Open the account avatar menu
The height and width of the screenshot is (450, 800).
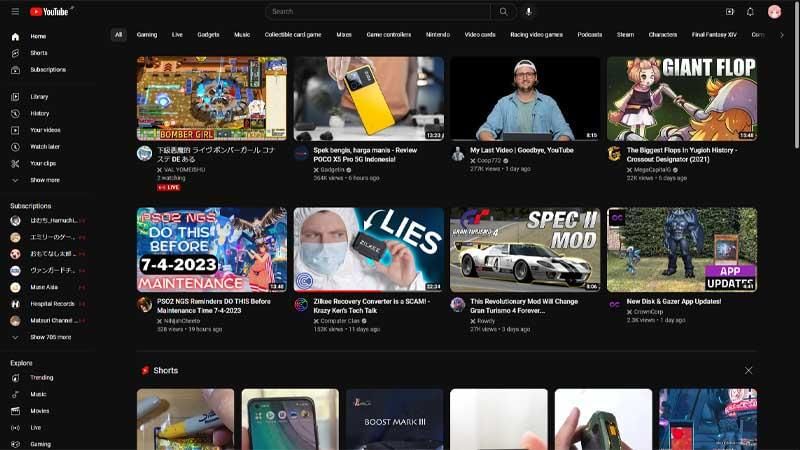(x=774, y=12)
